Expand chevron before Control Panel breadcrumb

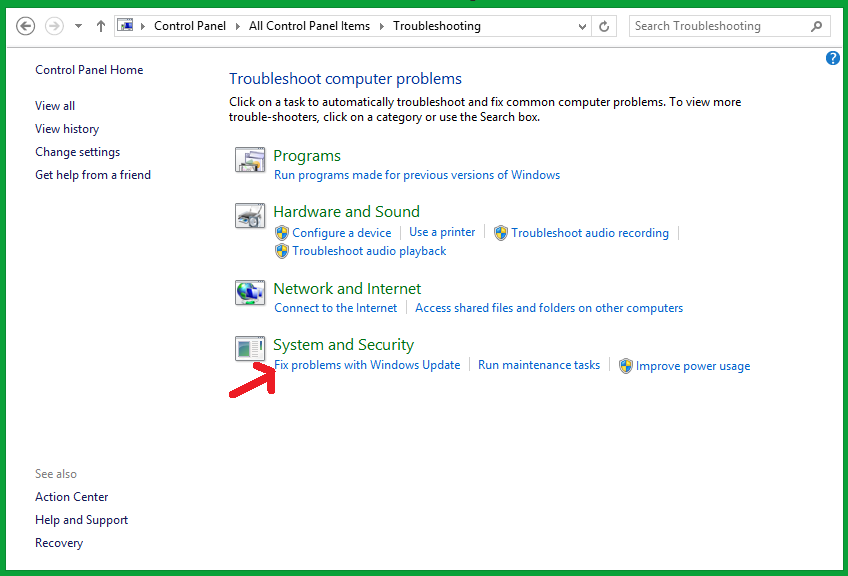click(143, 26)
